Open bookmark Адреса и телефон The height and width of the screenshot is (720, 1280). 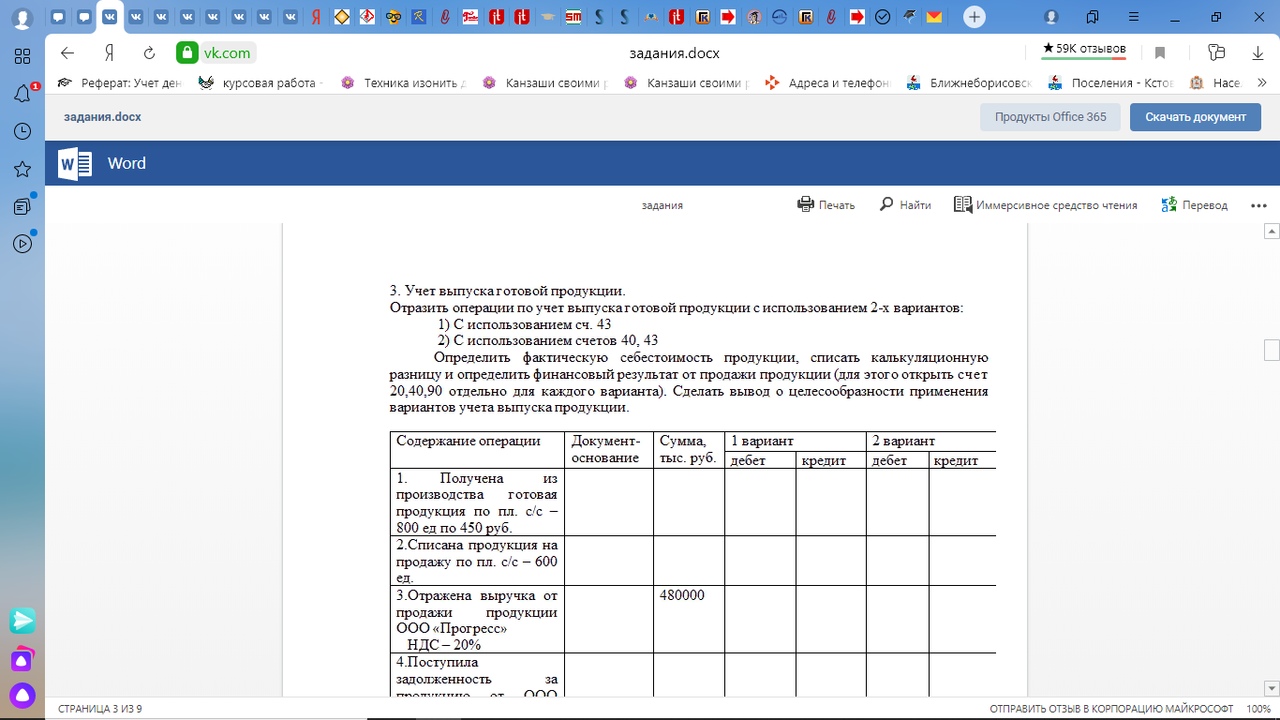coord(827,83)
